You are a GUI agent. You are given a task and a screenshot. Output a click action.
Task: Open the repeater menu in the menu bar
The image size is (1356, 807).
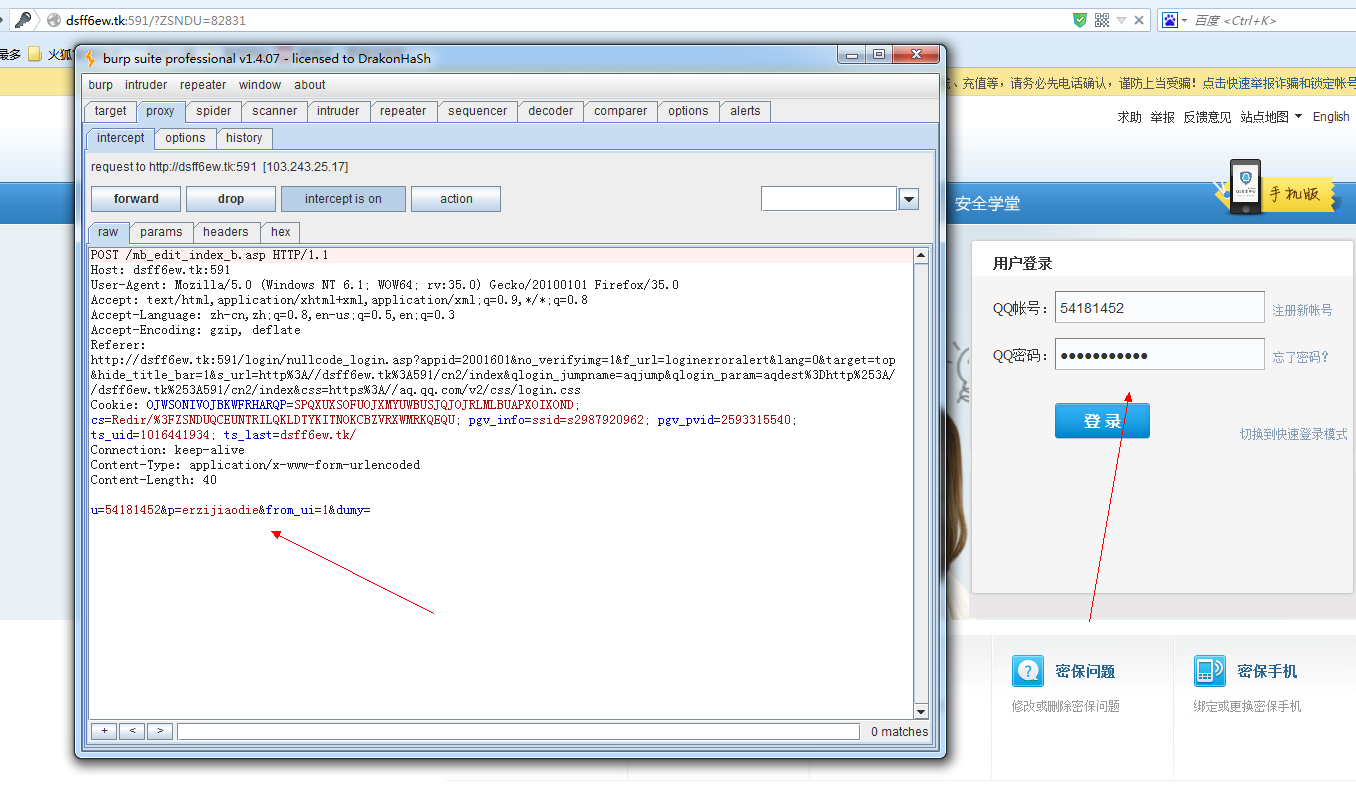(203, 85)
